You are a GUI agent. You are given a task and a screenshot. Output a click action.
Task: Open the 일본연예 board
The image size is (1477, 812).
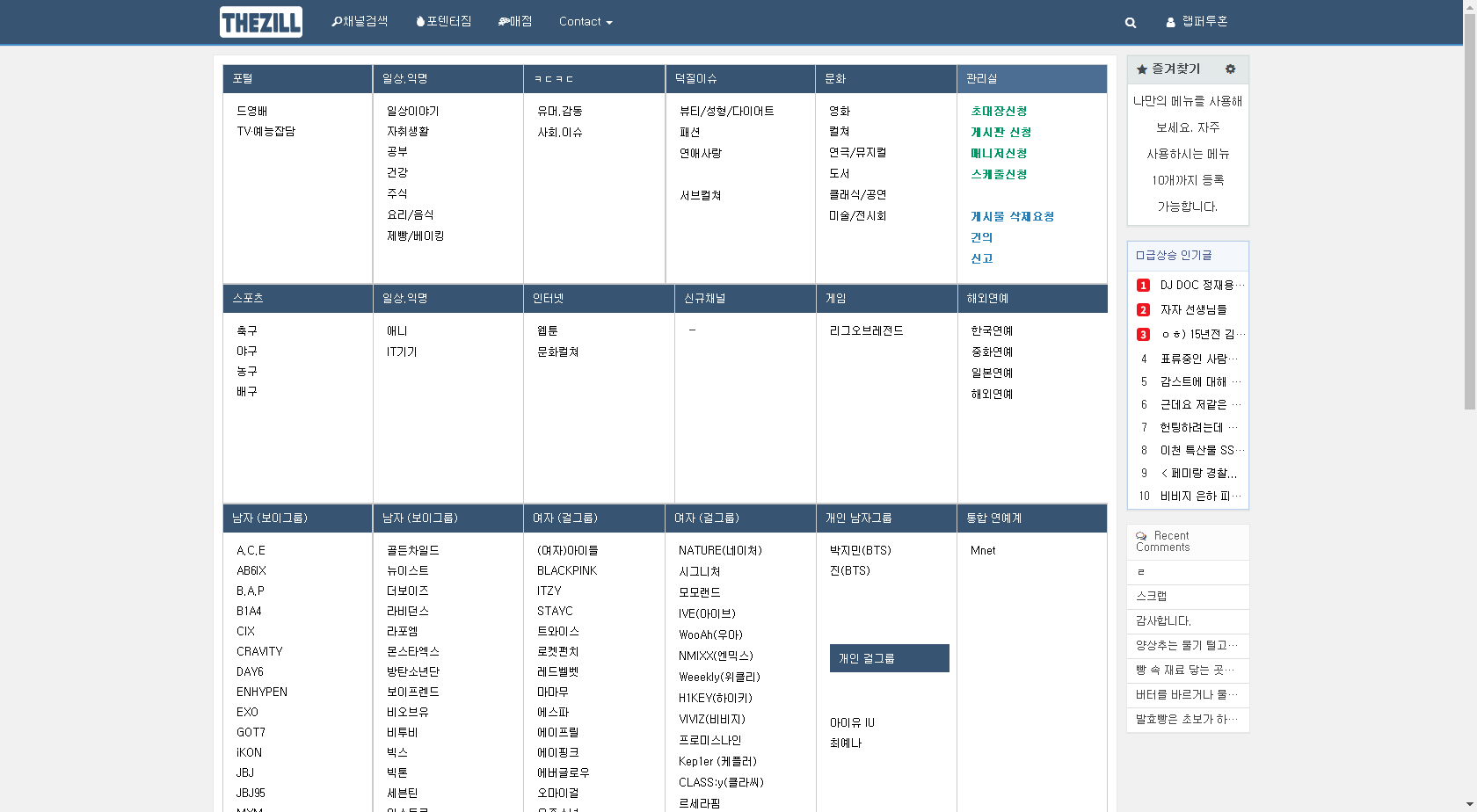pos(993,373)
